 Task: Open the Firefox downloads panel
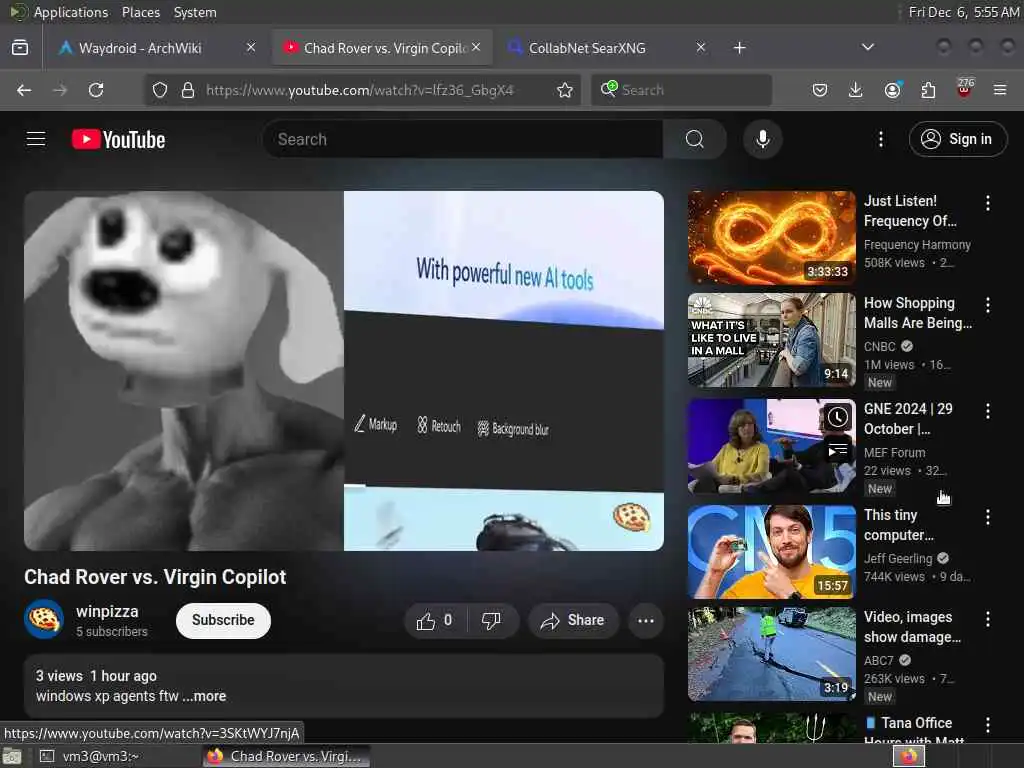pyautogui.click(x=856, y=90)
